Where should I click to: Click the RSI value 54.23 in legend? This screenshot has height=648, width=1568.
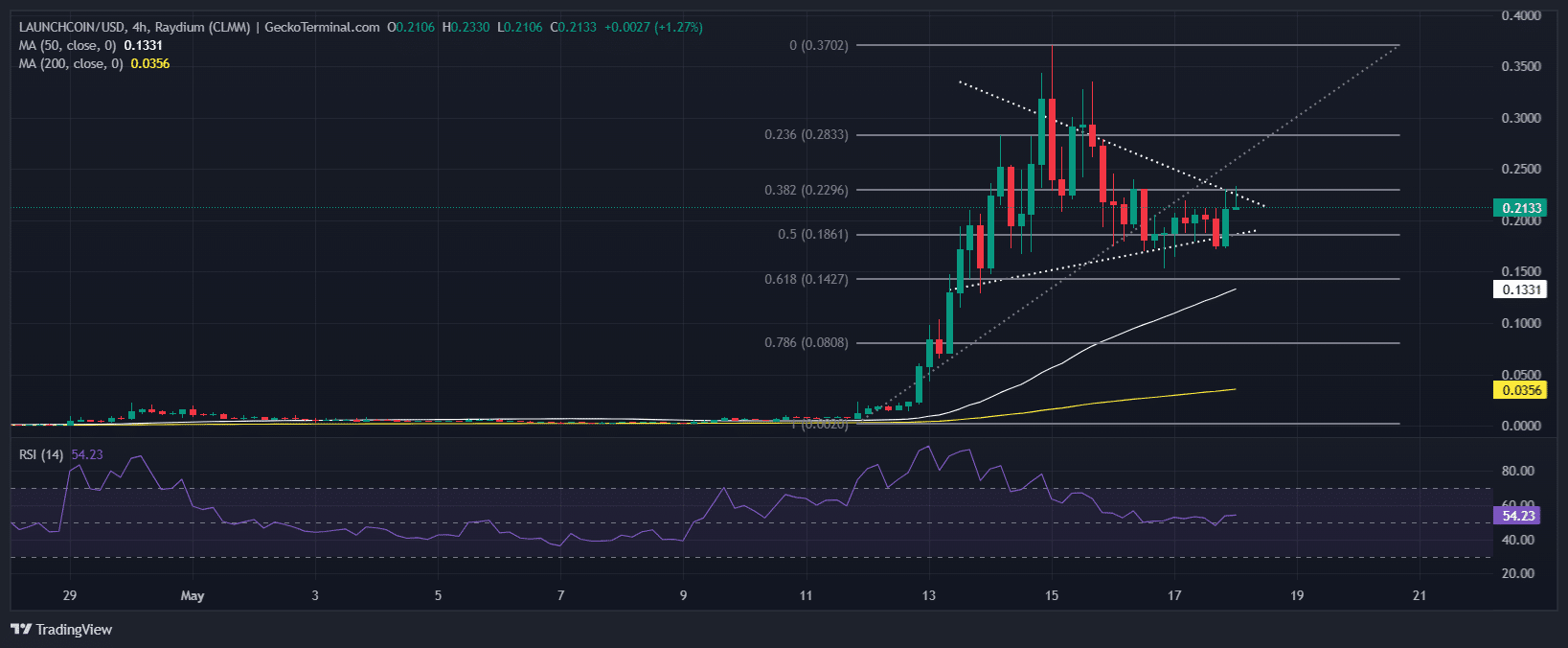point(87,454)
